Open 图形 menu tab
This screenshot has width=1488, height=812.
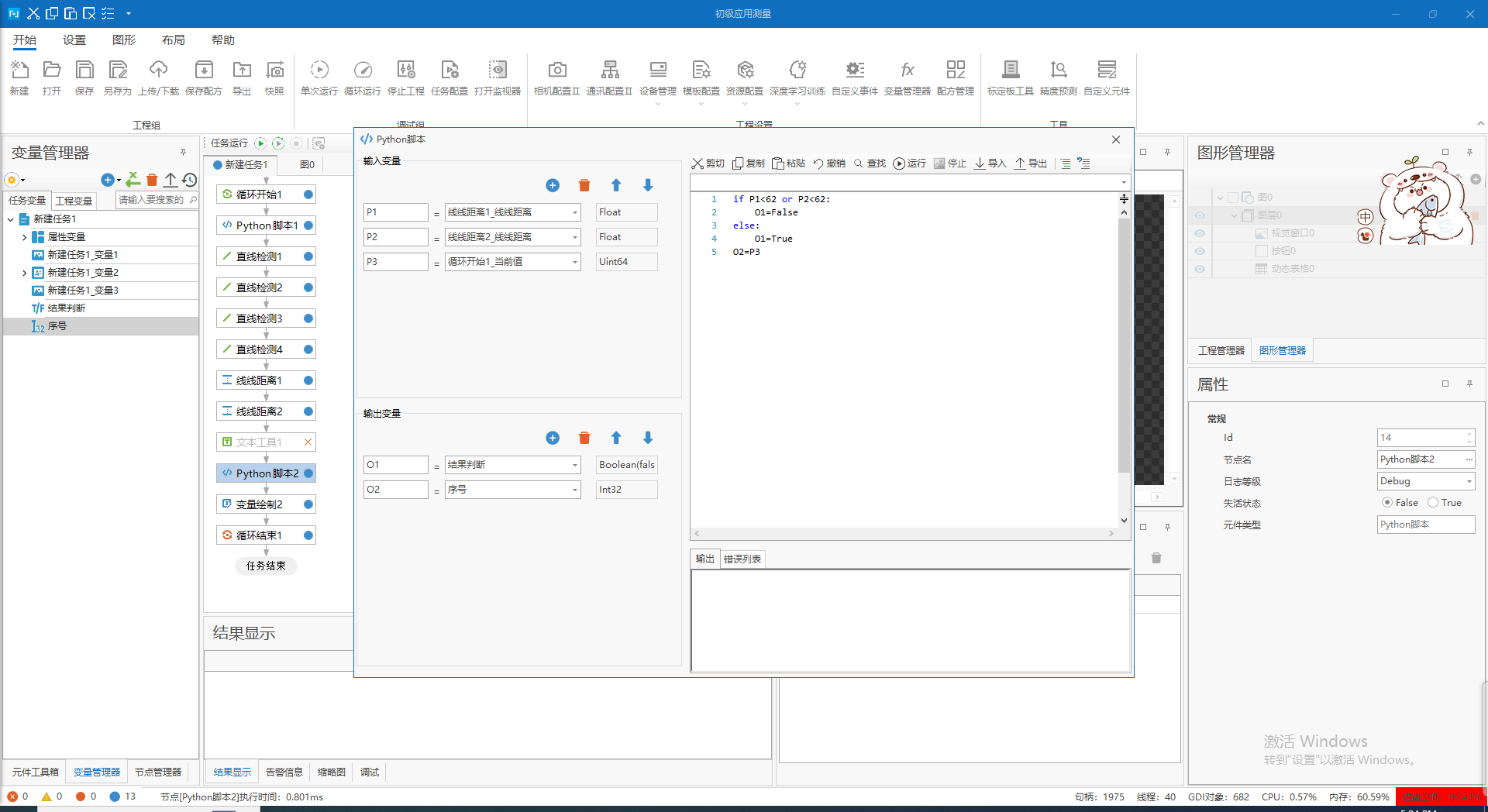coord(124,40)
